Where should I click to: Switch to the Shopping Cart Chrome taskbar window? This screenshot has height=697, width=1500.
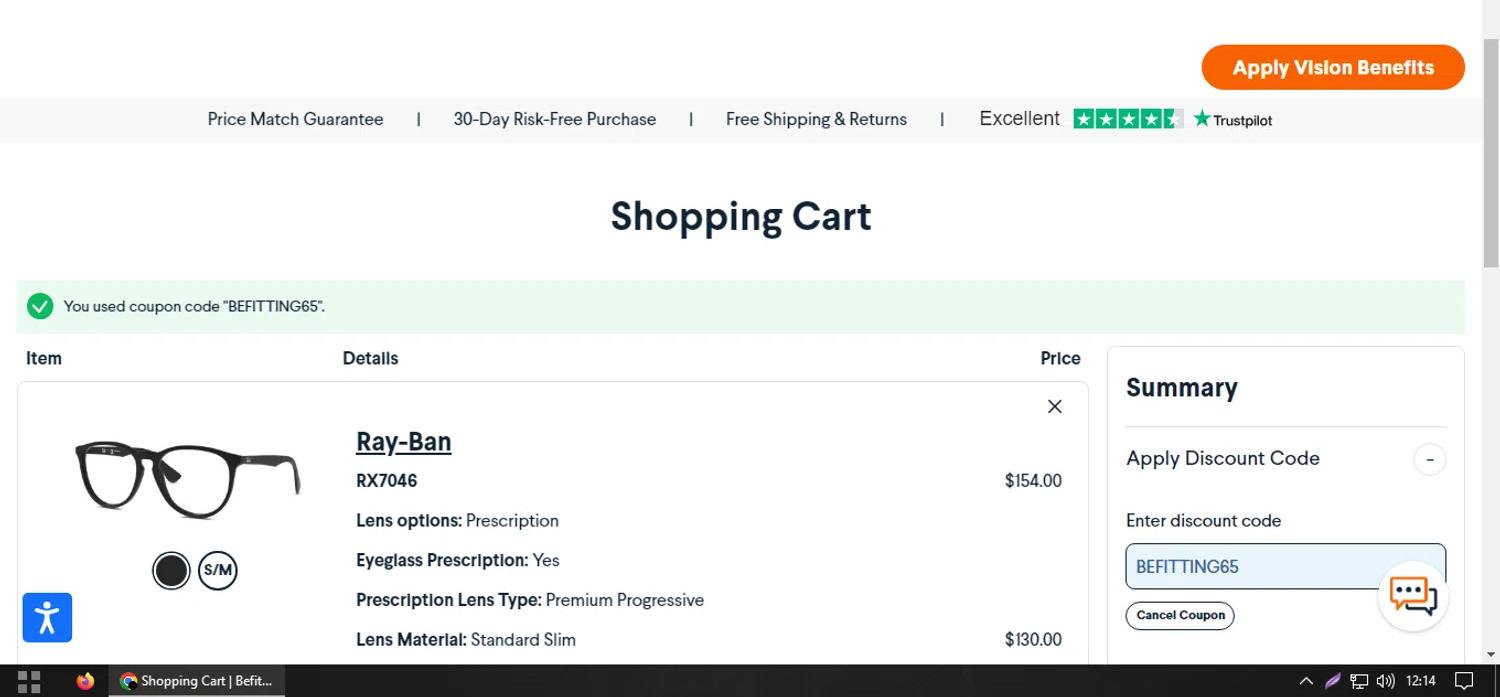click(x=196, y=681)
